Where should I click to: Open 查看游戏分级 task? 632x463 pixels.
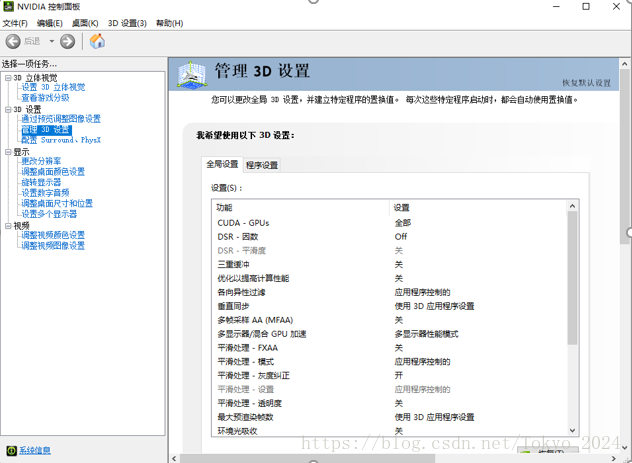(x=45, y=98)
